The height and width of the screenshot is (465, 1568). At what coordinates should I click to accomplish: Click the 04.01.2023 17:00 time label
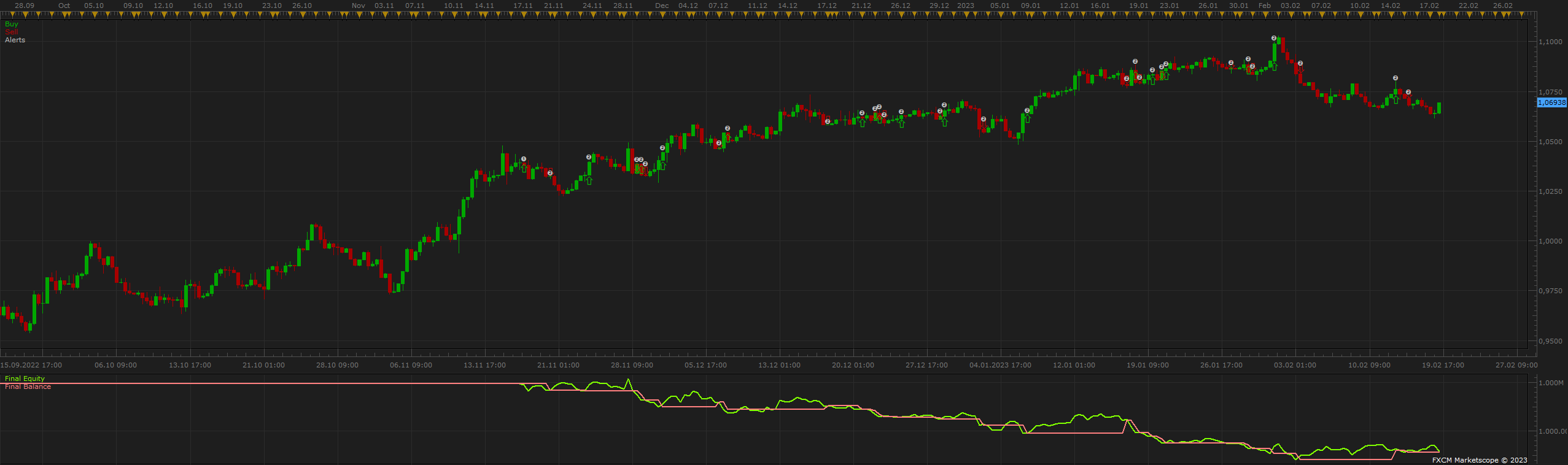[x=1000, y=365]
